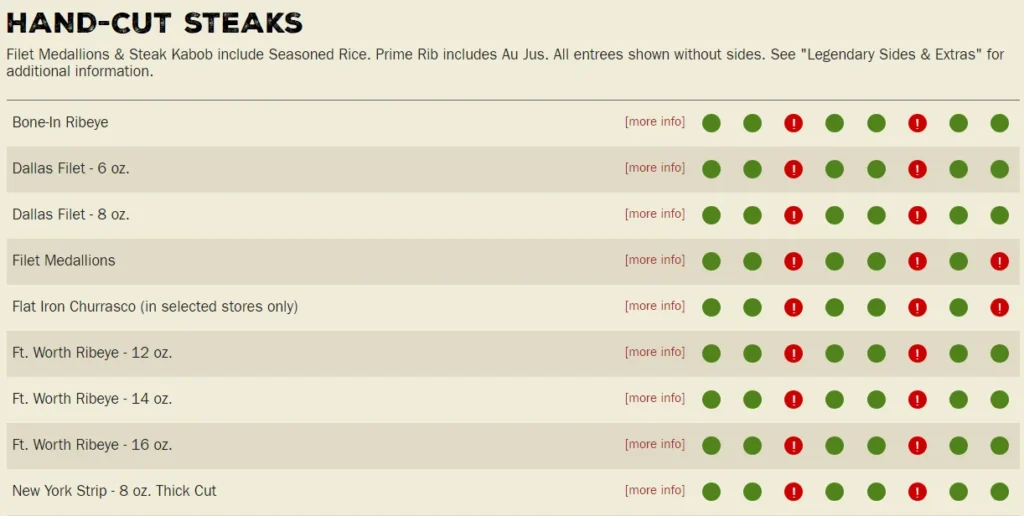Click second red alert icon in Dallas Filet 8 oz. row

[x=917, y=215]
